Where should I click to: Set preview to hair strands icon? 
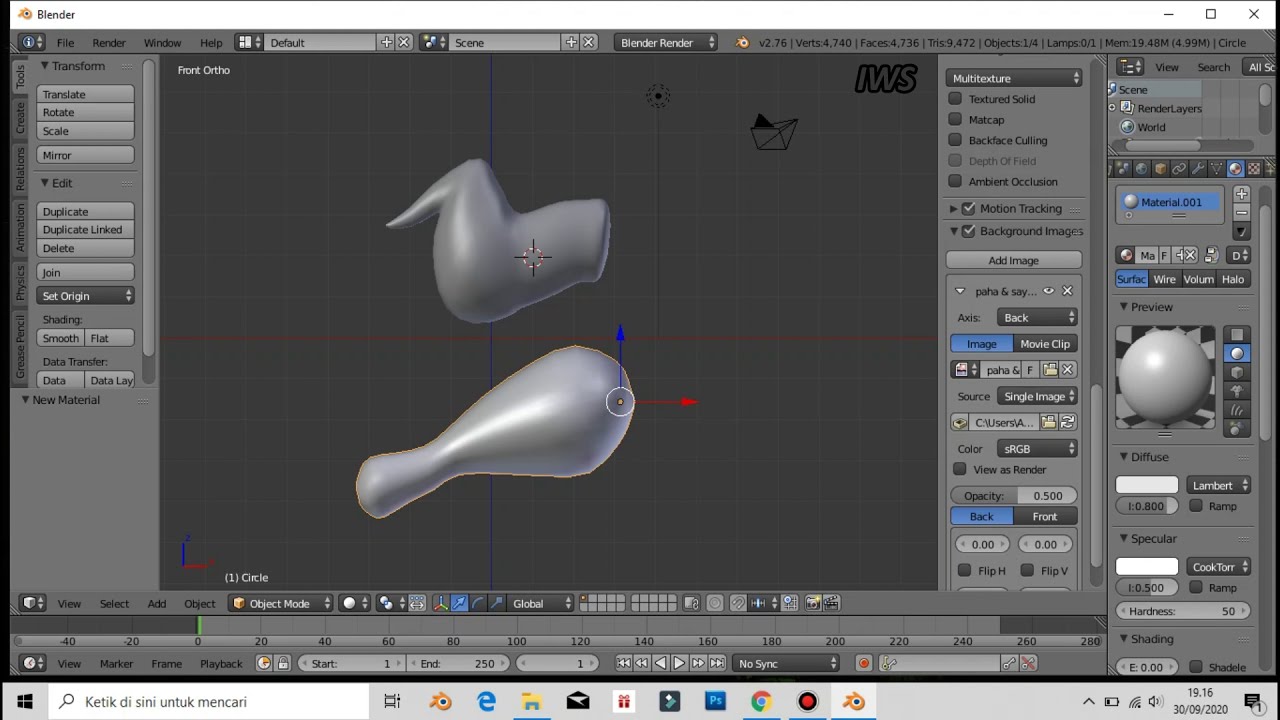[x=1237, y=410]
